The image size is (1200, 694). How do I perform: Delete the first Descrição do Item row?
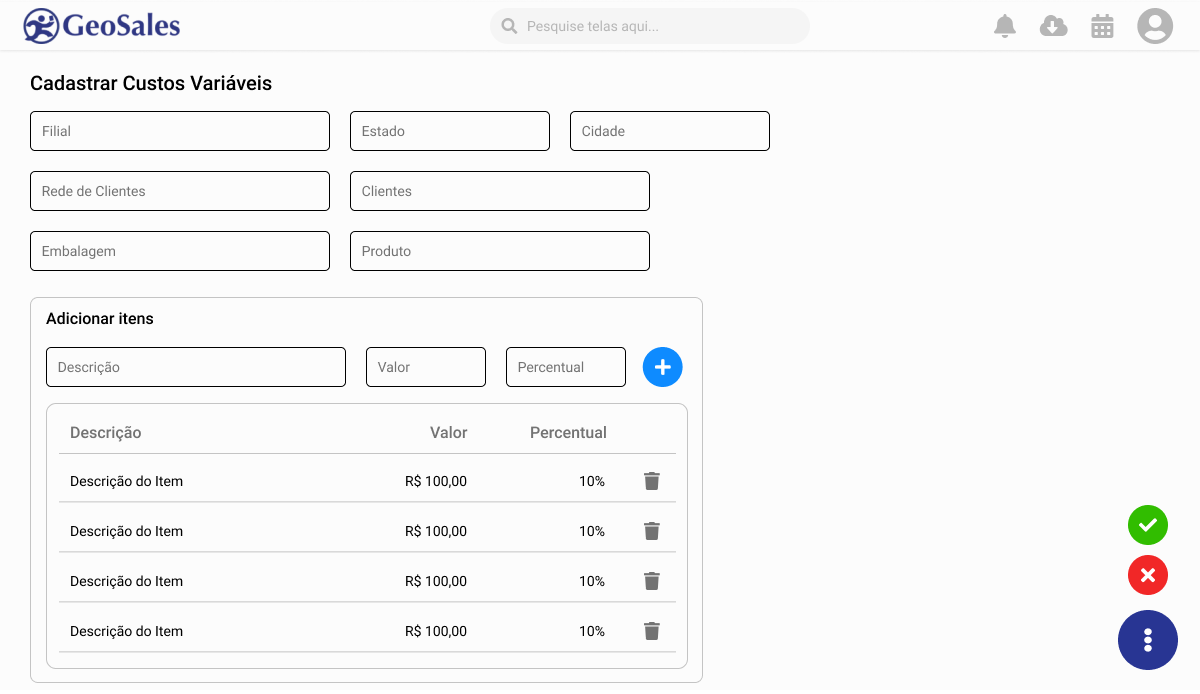652,481
